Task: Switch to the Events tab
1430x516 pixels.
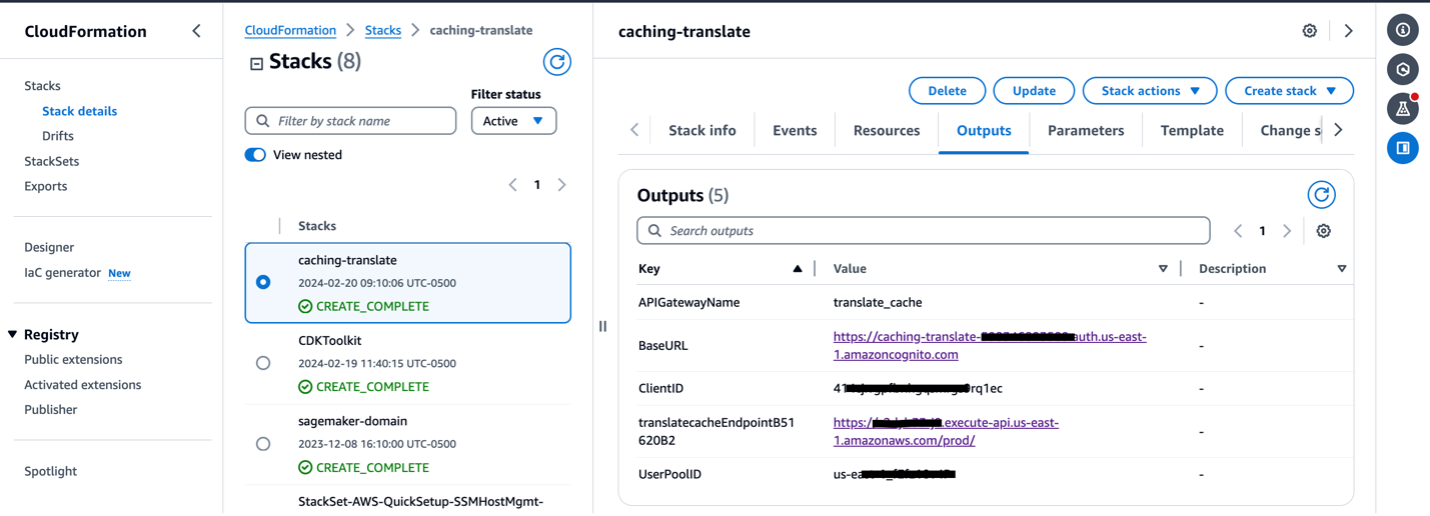Action: pos(795,131)
